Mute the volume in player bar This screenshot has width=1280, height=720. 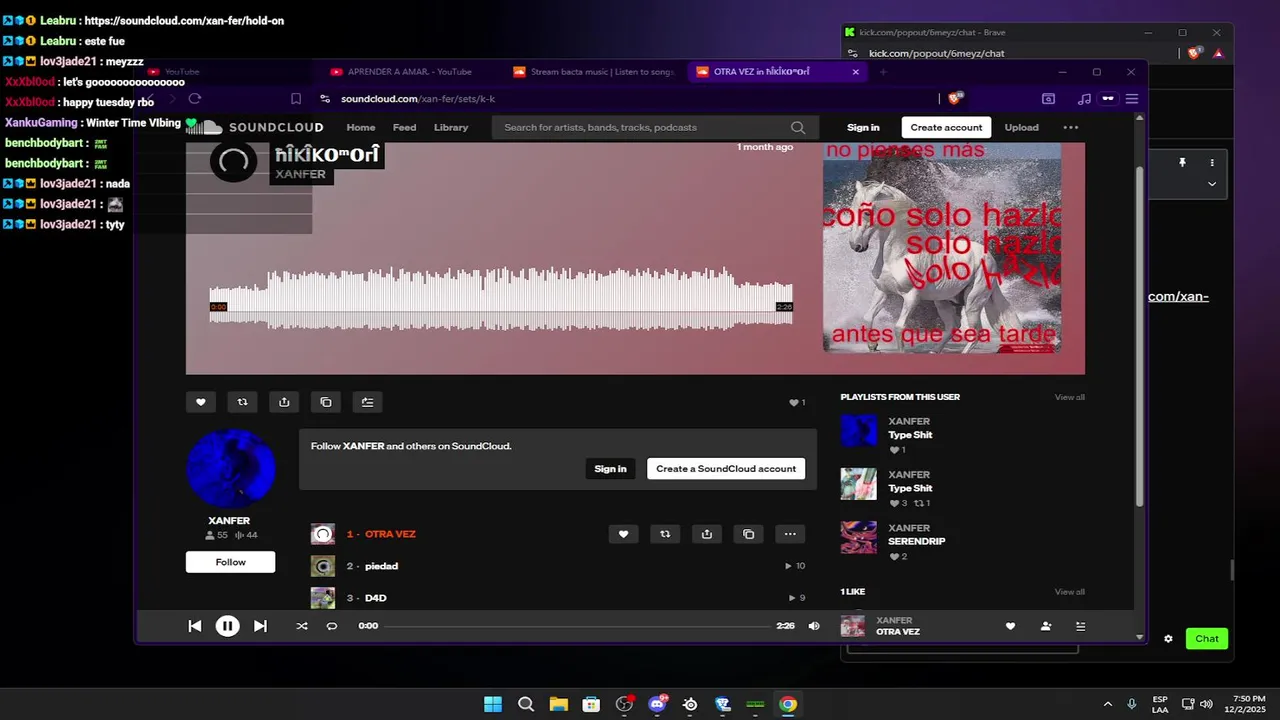[x=814, y=626]
